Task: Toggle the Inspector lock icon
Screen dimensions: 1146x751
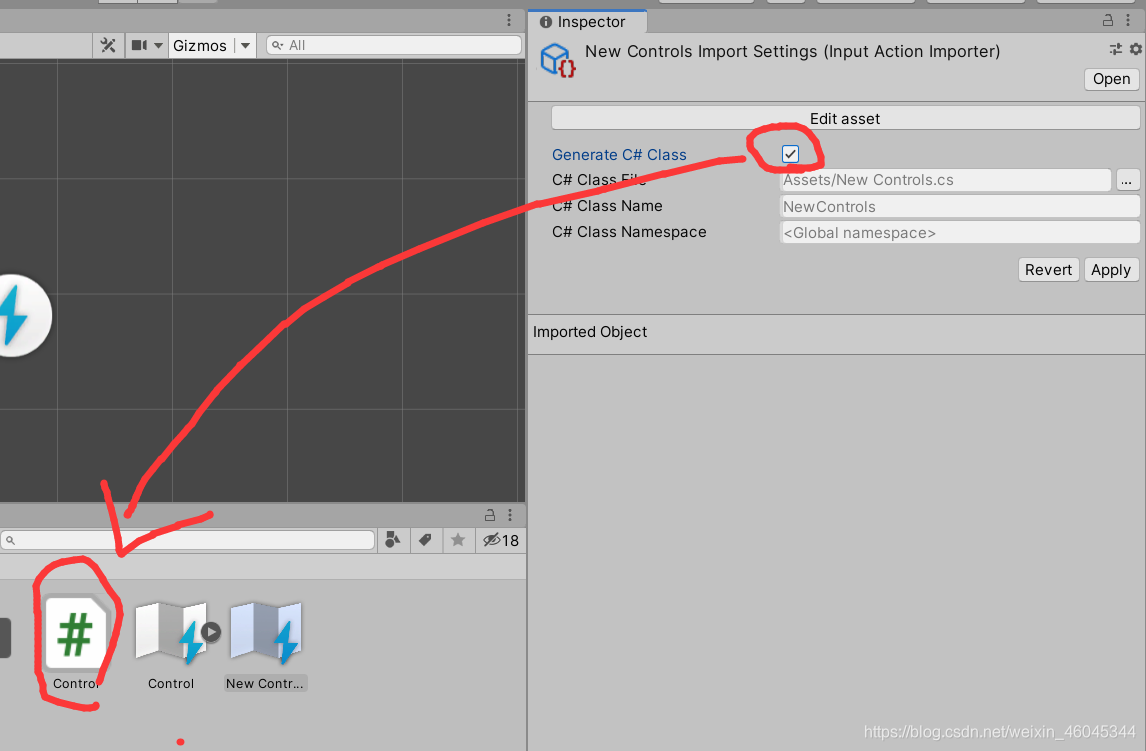Action: 1108,20
